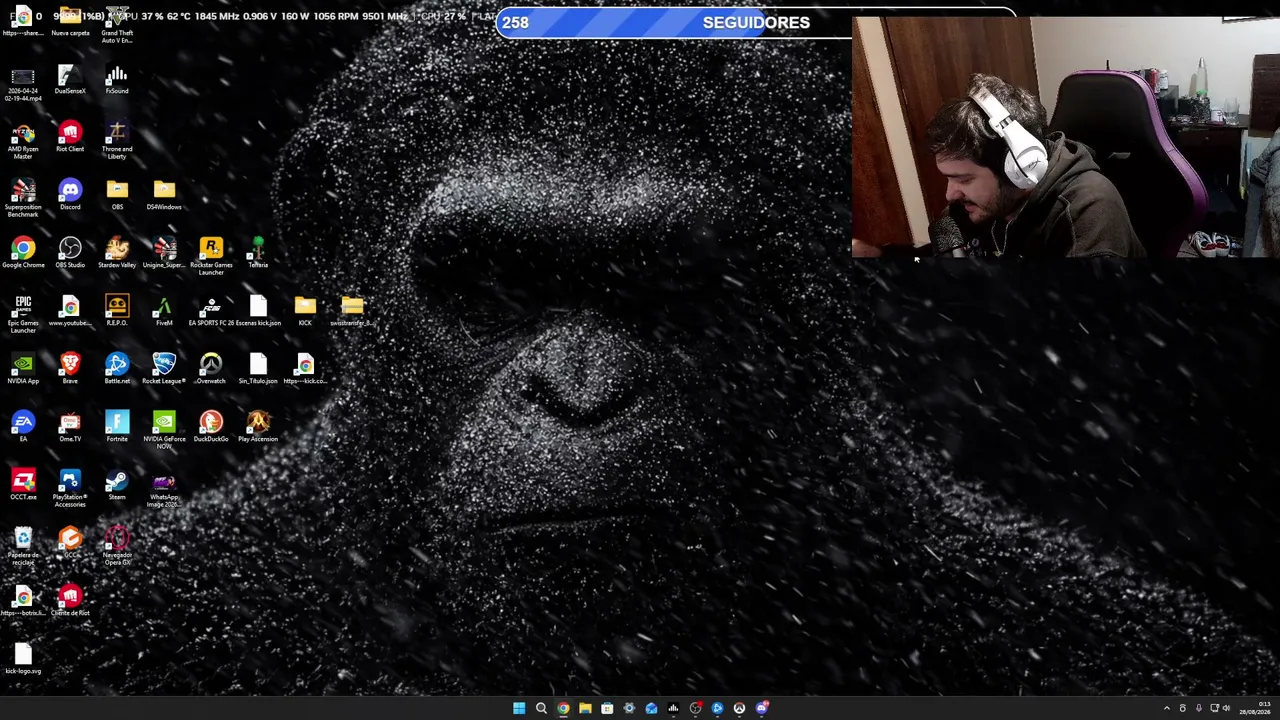The image size is (1280, 720).
Task: Open taskbar Search
Action: pos(541,708)
